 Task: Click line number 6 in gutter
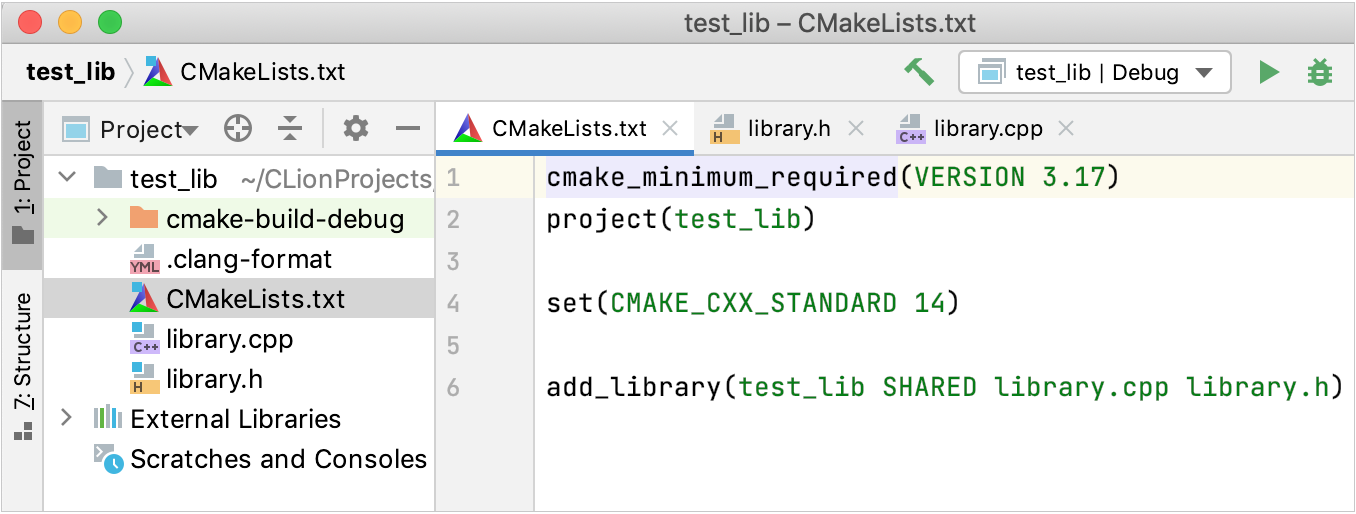pyautogui.click(x=453, y=387)
